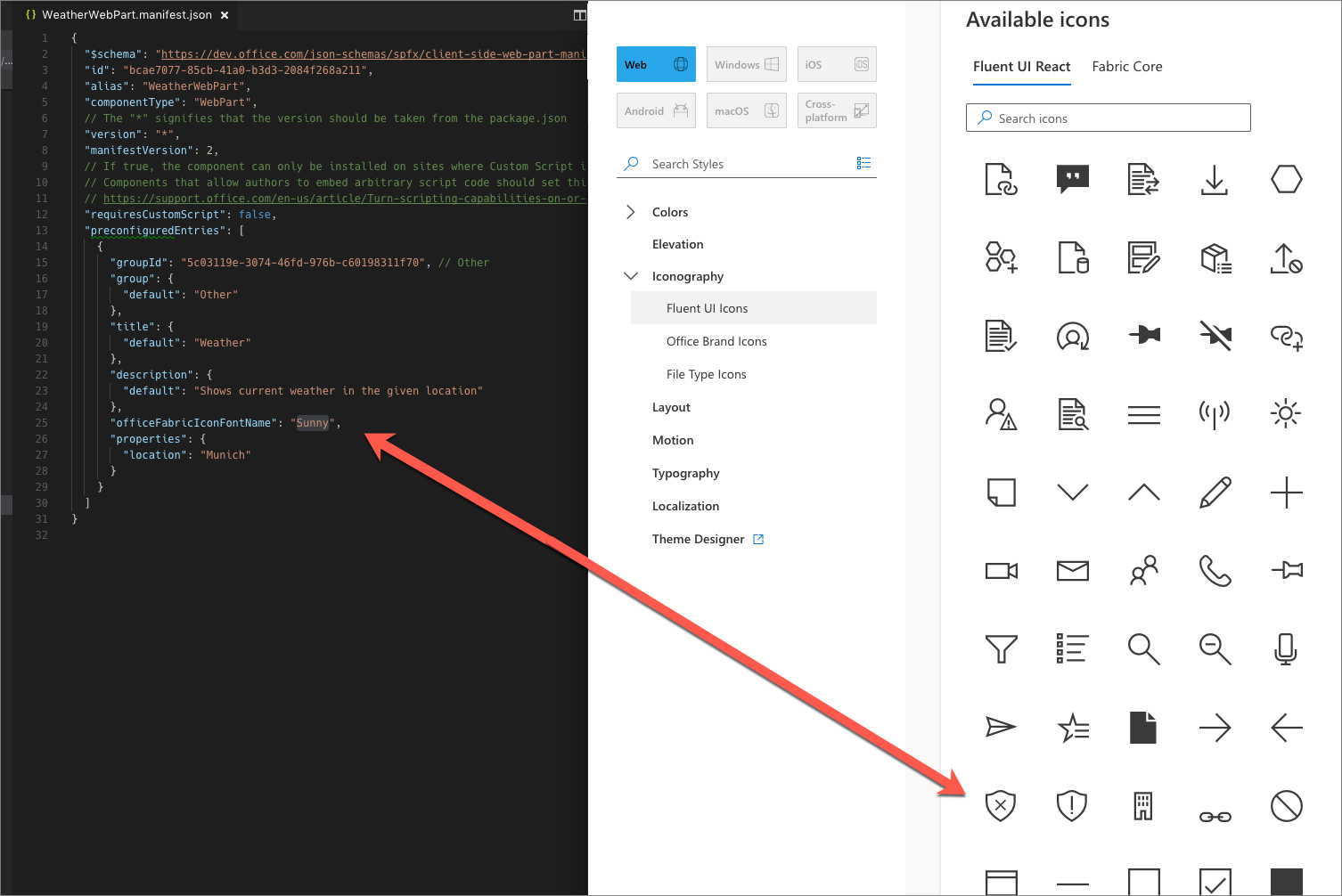Select the Blocked circle slash icon
1342x896 pixels.
(1286, 806)
